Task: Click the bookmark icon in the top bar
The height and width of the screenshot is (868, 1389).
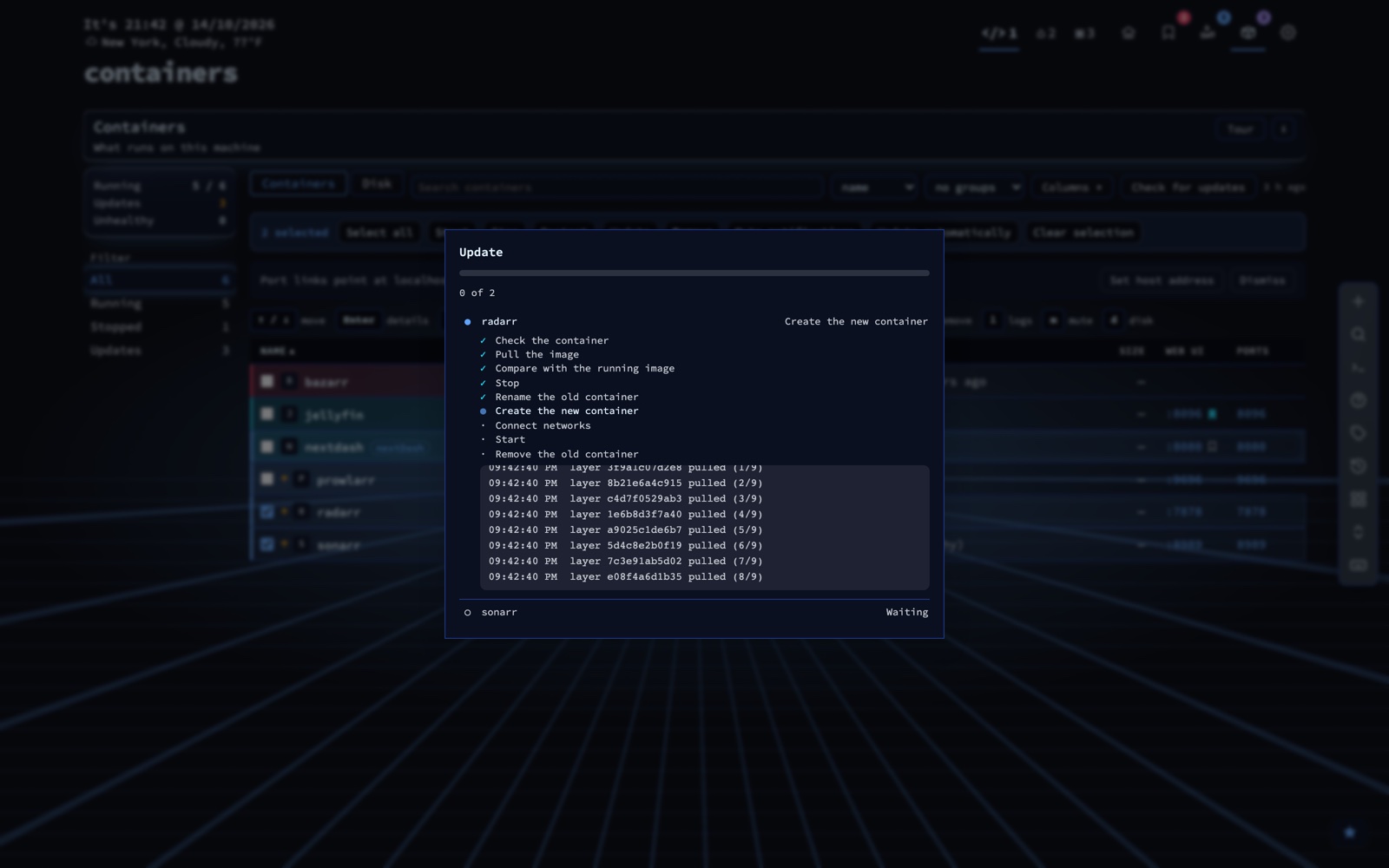Action: [x=1168, y=33]
